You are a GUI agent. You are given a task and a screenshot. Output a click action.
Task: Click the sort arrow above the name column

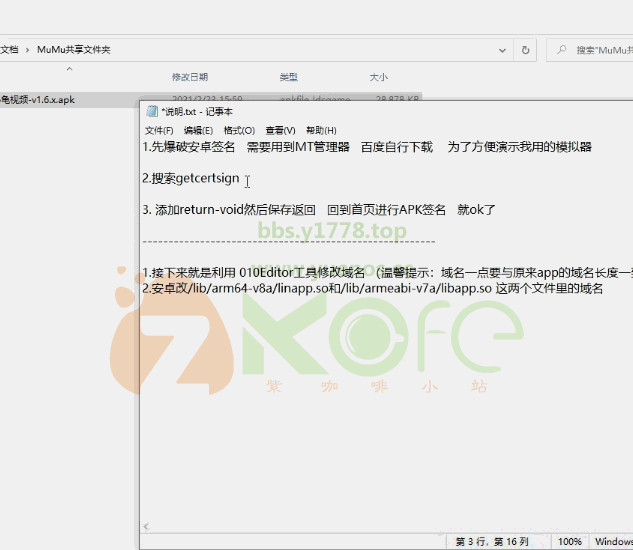coord(69,69)
